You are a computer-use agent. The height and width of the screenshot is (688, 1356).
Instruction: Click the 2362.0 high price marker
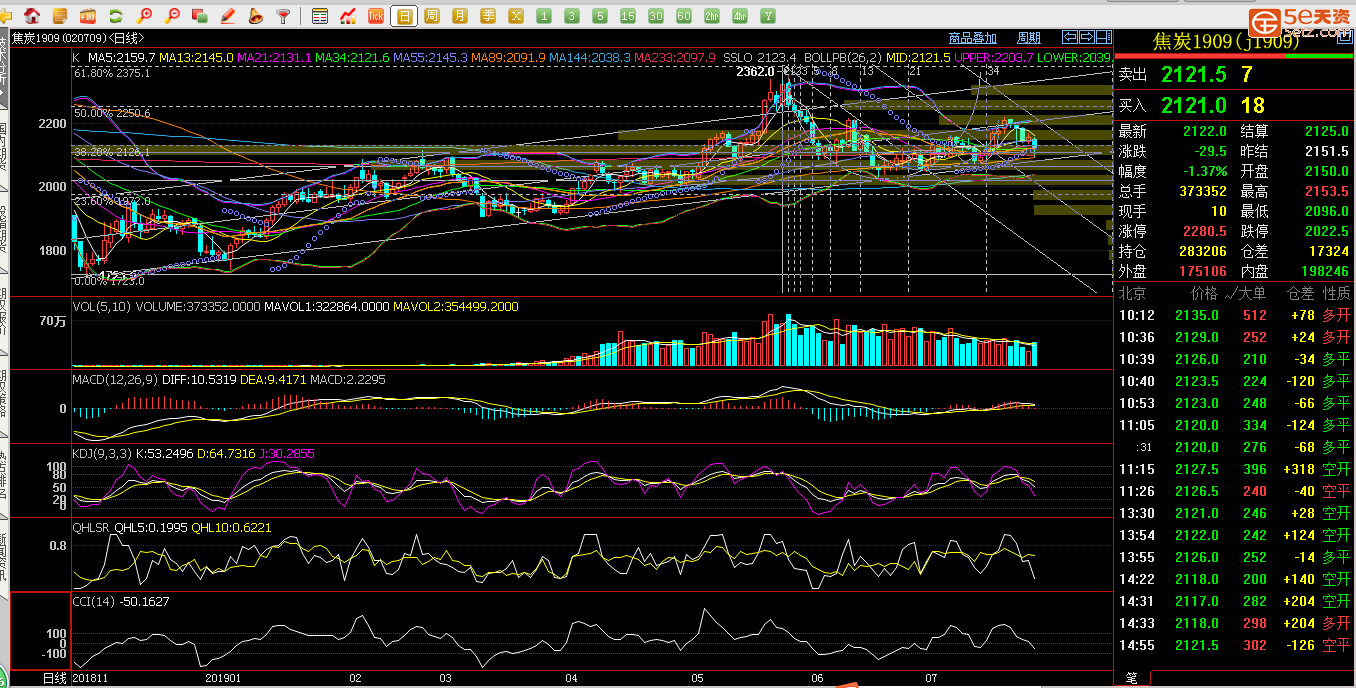click(x=755, y=72)
